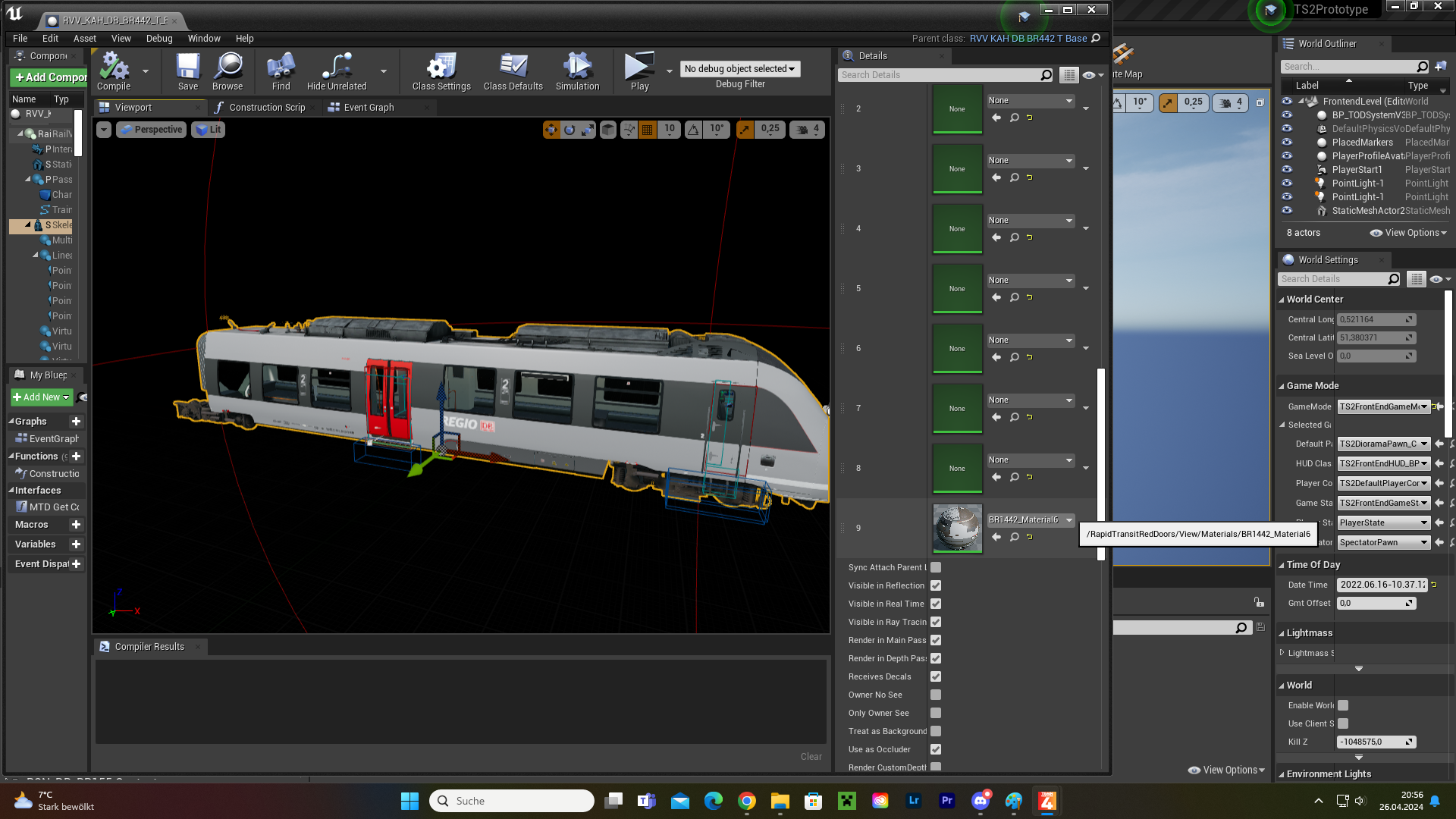Screen dimensions: 1456x819
Task: Browse to BR1442_Material6 in Content Browser
Action: click(x=1014, y=537)
